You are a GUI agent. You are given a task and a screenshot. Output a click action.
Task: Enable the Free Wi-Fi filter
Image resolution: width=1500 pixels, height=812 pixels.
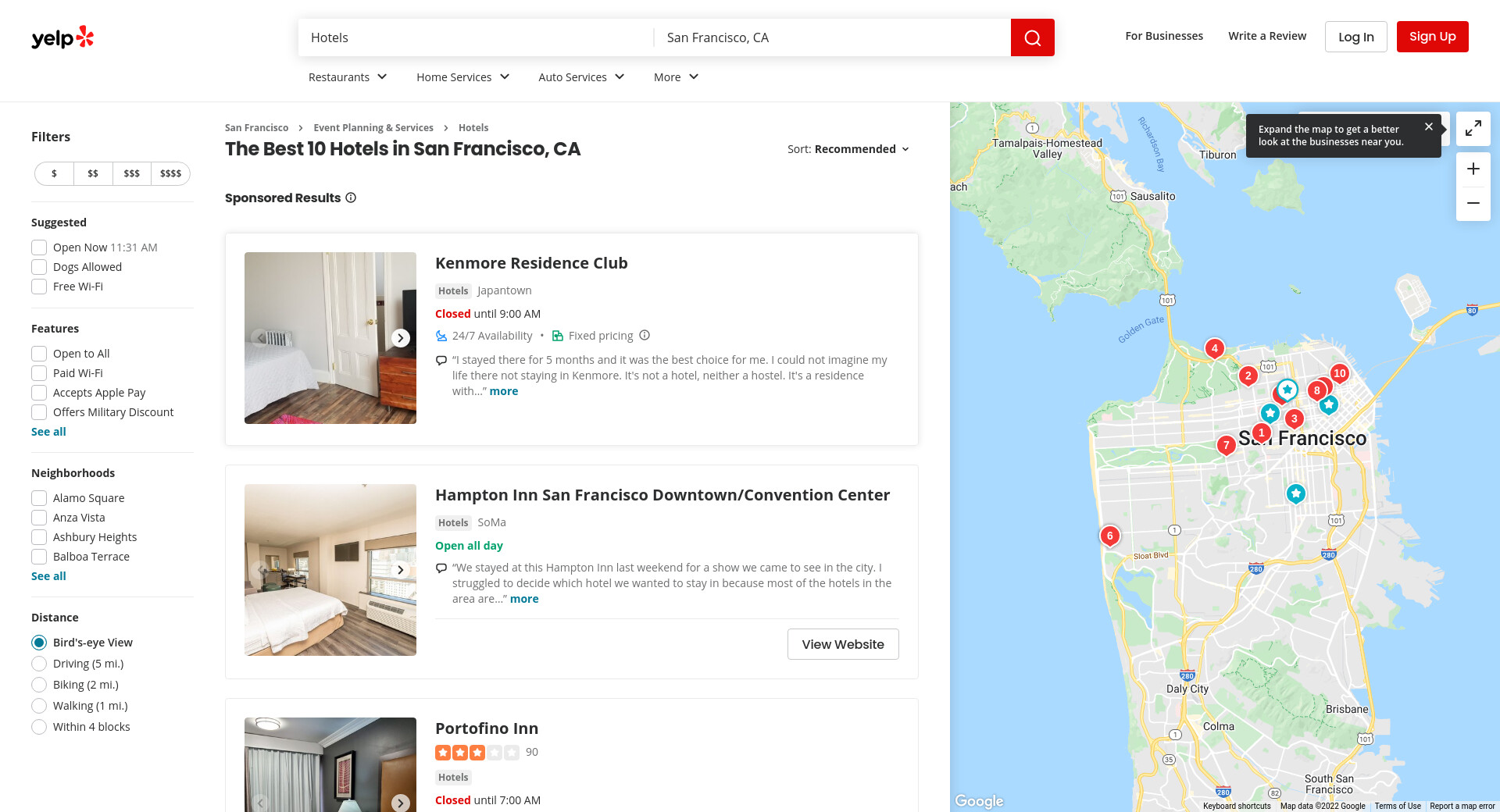[x=39, y=287]
